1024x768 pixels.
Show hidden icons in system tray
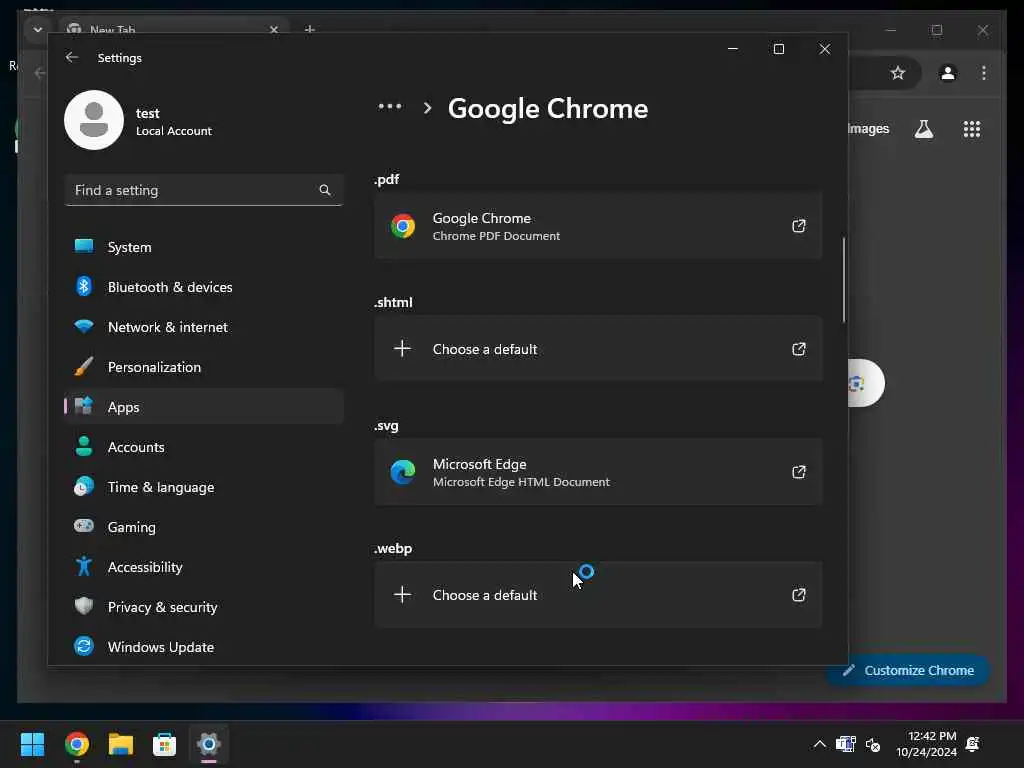coord(820,744)
